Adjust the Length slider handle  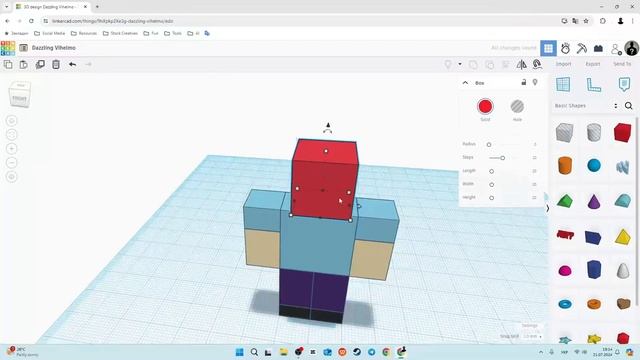click(491, 171)
